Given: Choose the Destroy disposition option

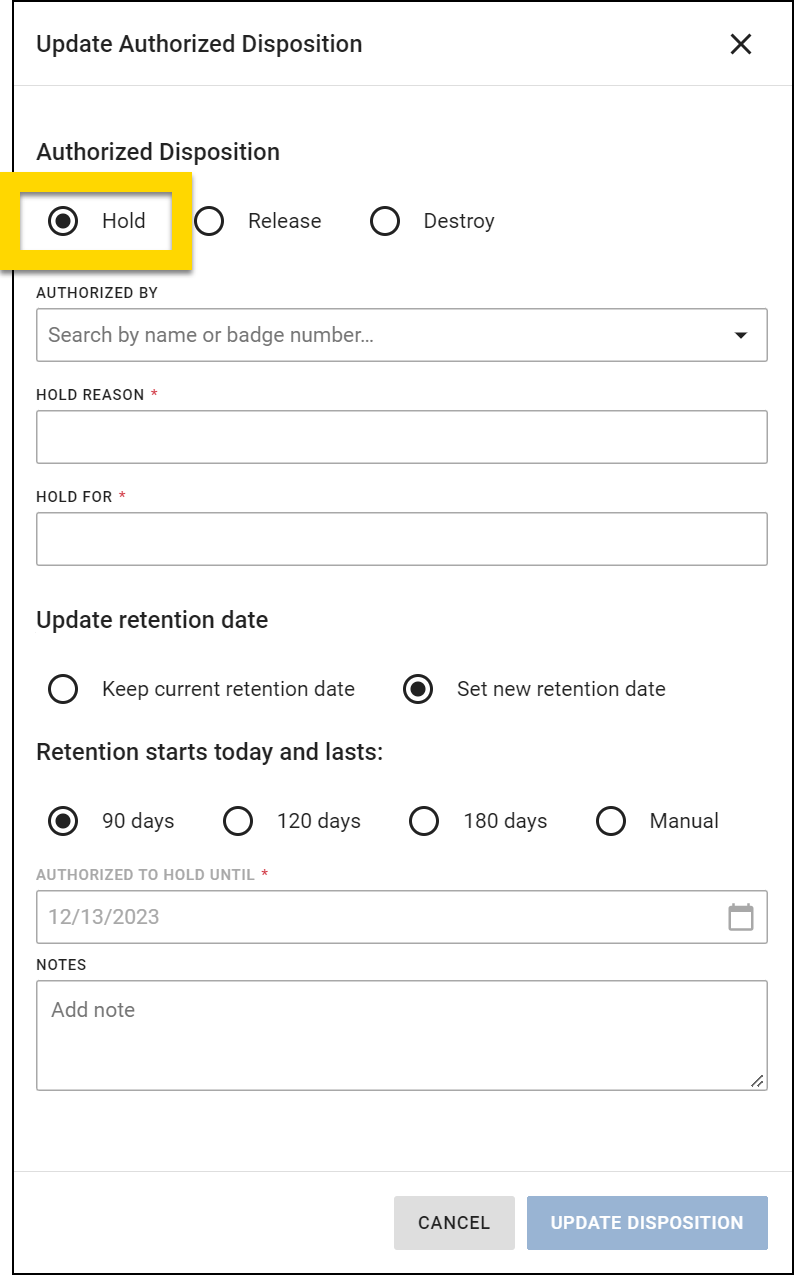Looking at the screenshot, I should coord(385,221).
